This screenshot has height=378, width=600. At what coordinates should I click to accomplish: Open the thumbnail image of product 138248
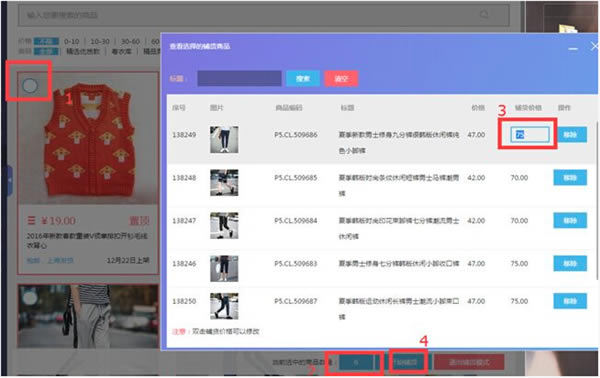click(224, 182)
